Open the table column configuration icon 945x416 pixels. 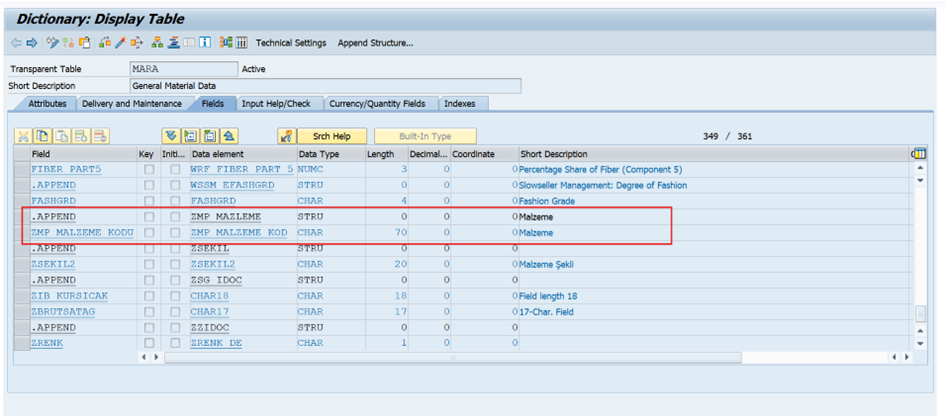pos(919,154)
